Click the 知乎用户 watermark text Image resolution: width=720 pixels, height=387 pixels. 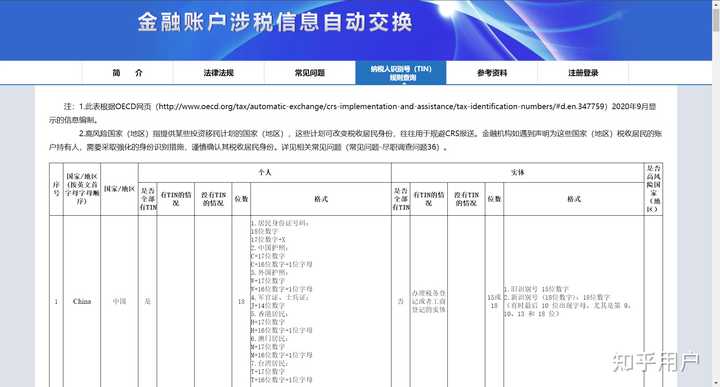[656, 362]
